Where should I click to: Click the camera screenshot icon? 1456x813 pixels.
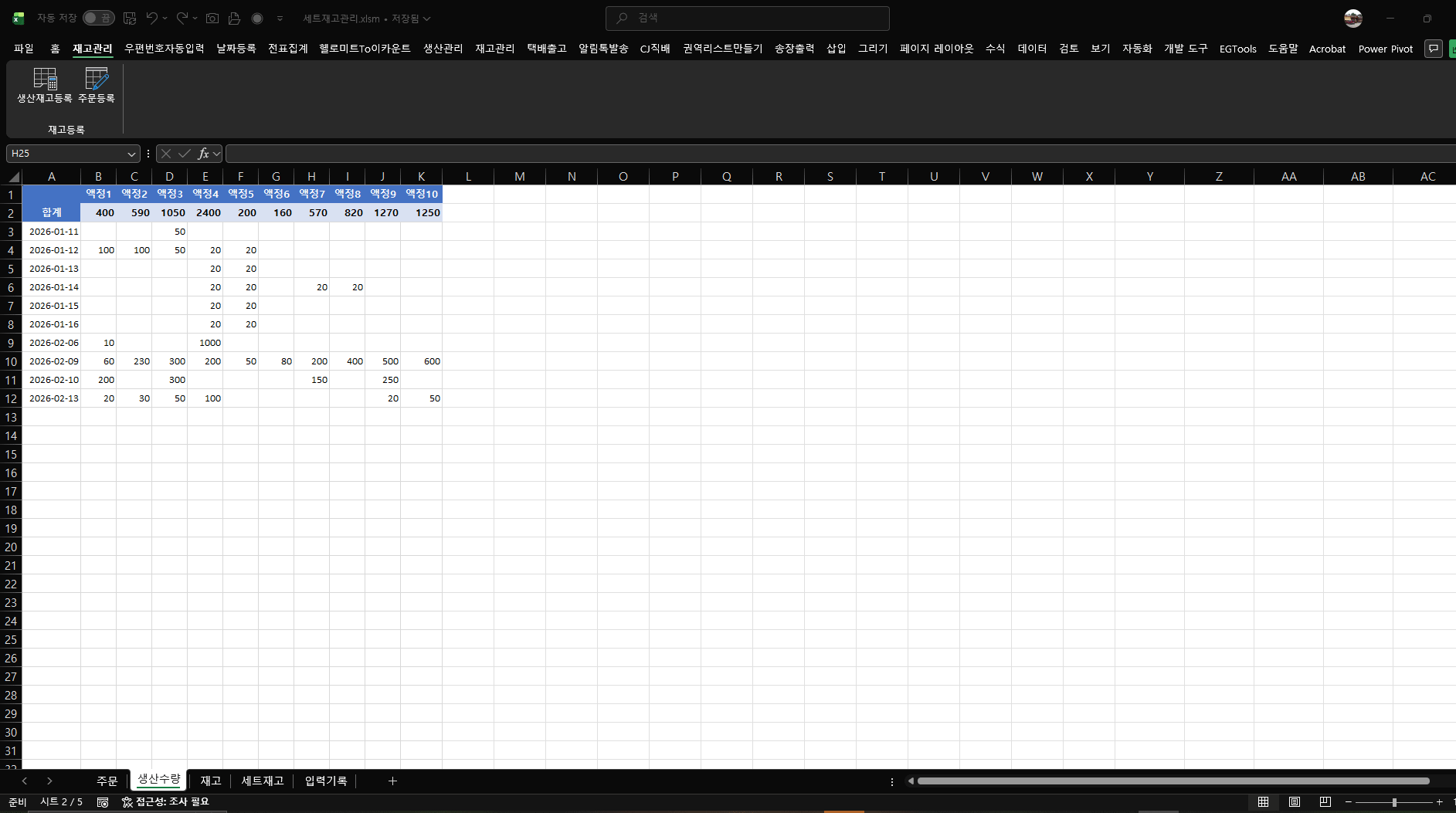point(212,18)
